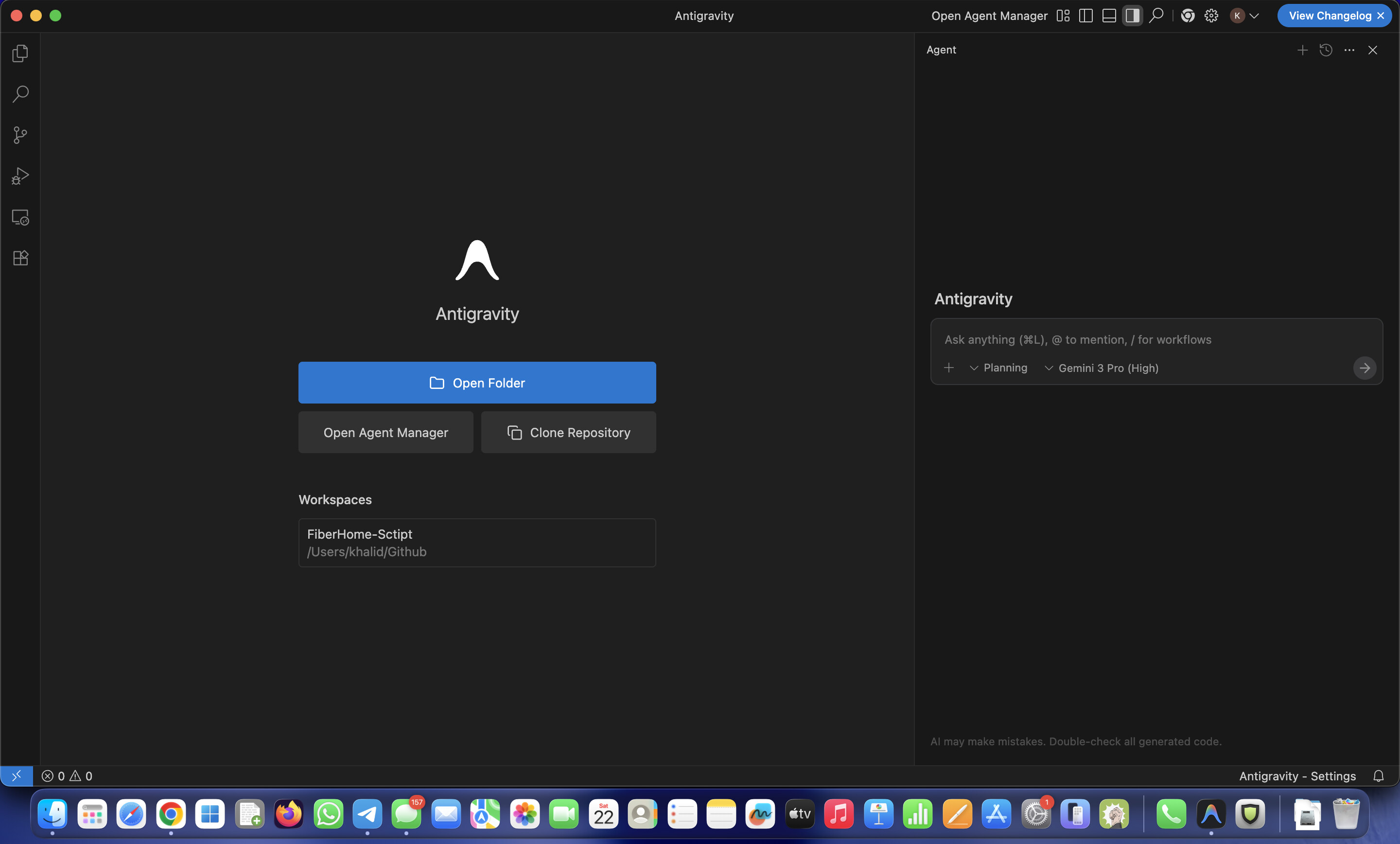Open the Source Control view
The width and height of the screenshot is (1400, 844).
coord(20,135)
